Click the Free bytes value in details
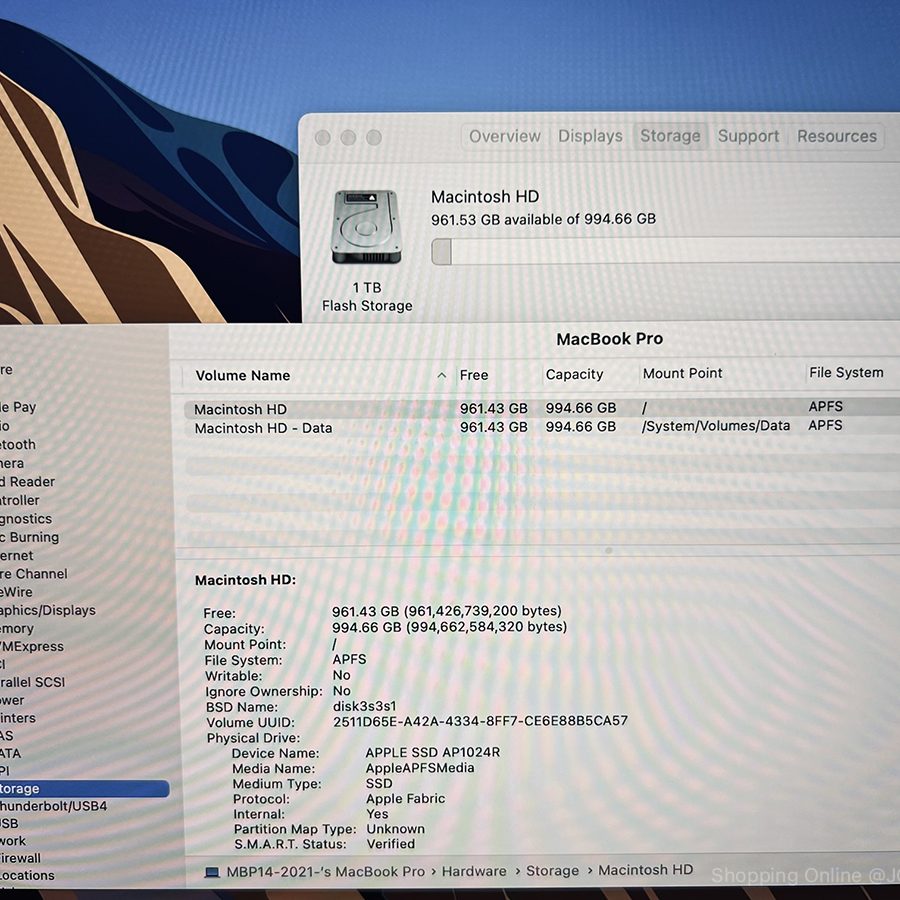 pos(447,611)
